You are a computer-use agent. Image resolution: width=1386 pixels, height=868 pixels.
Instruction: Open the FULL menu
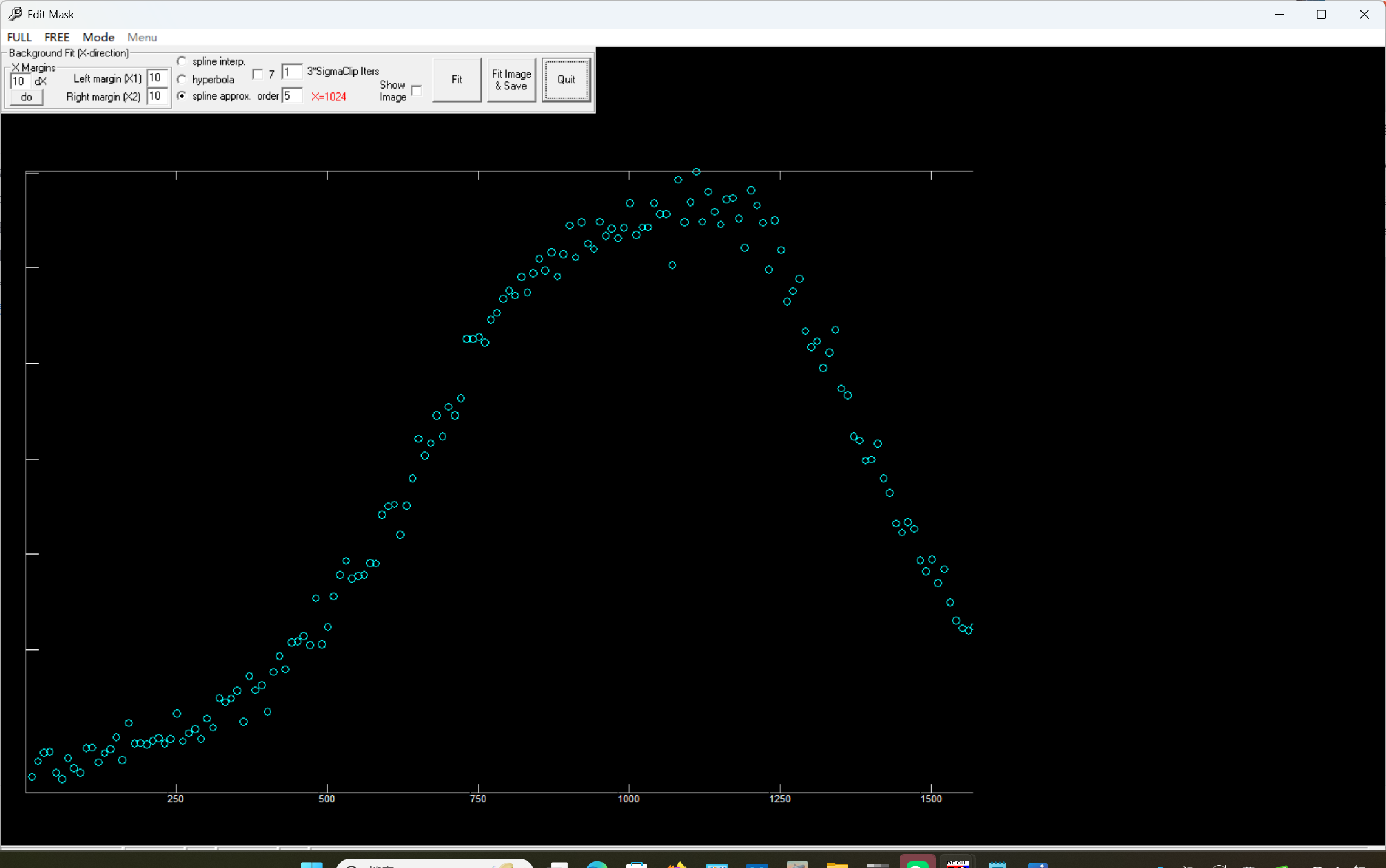coord(19,37)
